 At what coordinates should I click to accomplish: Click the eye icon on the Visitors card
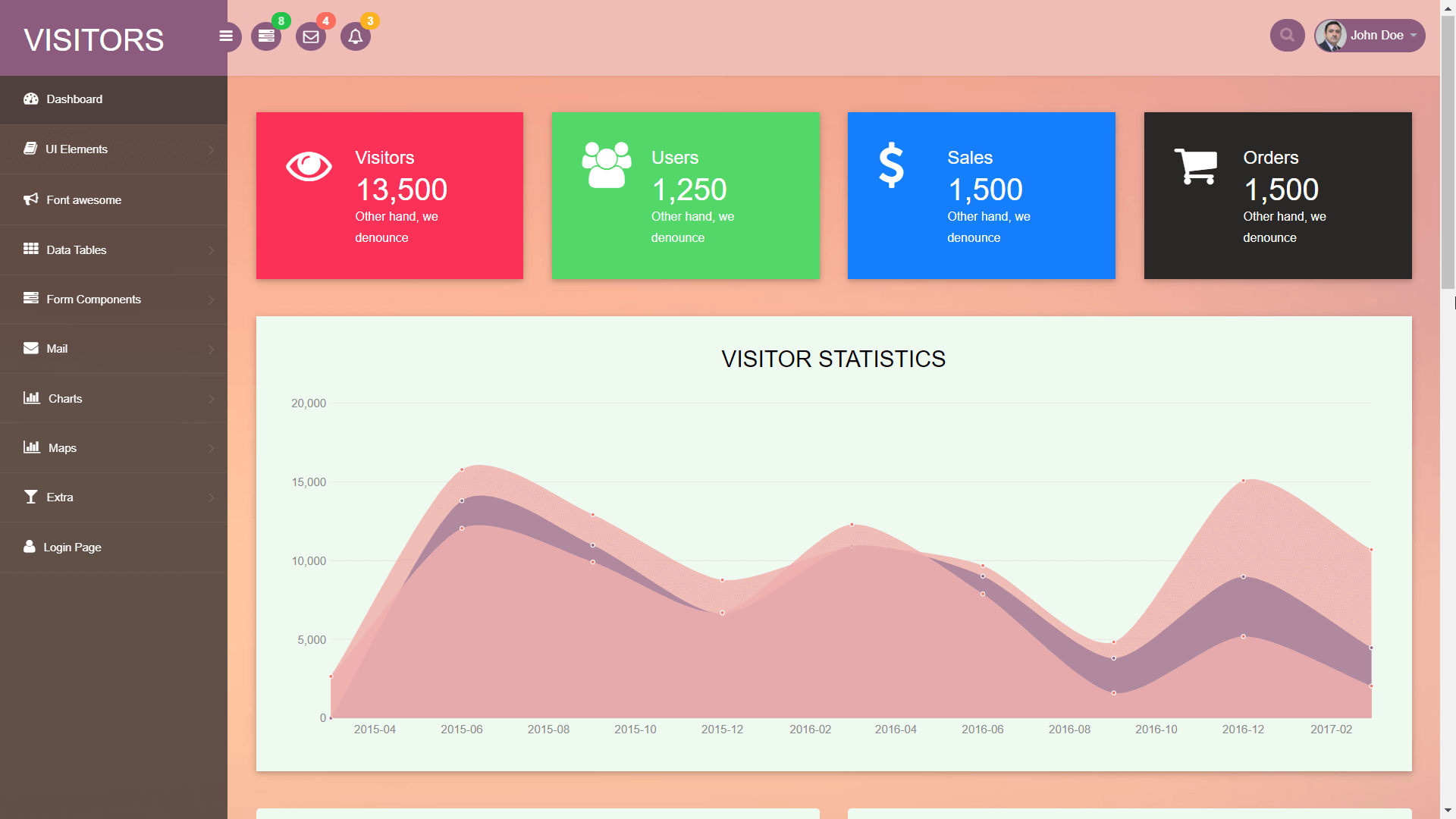tap(309, 166)
